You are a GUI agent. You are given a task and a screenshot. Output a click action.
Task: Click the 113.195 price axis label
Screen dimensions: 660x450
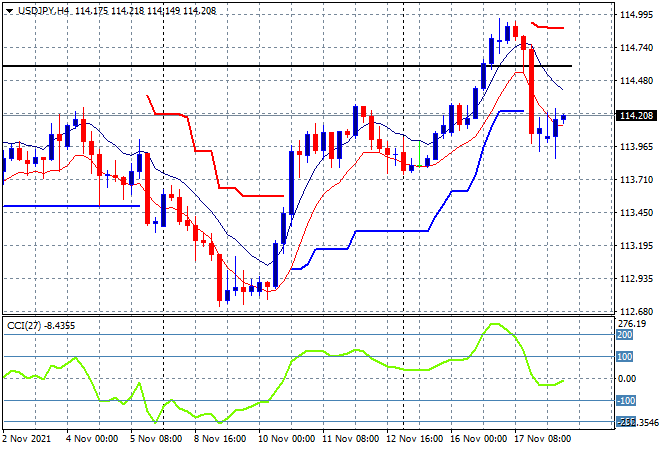click(x=636, y=245)
